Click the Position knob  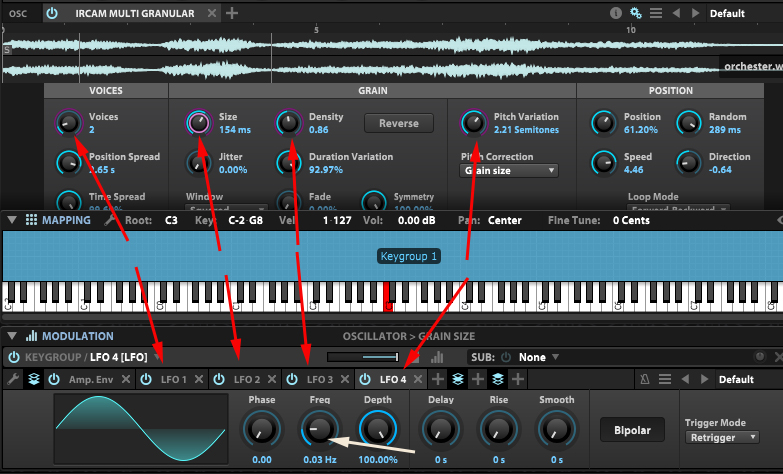[x=604, y=122]
